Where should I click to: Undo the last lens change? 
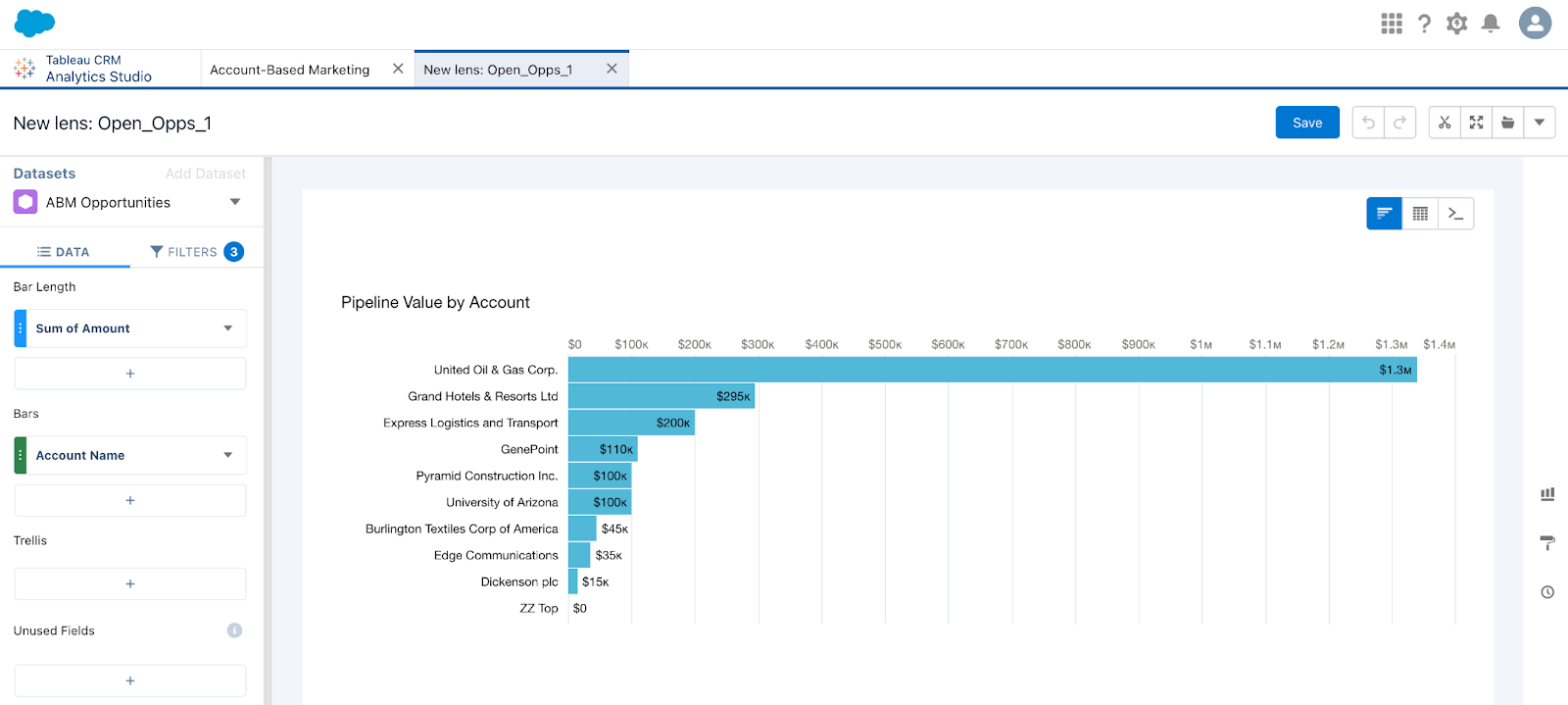click(1368, 123)
